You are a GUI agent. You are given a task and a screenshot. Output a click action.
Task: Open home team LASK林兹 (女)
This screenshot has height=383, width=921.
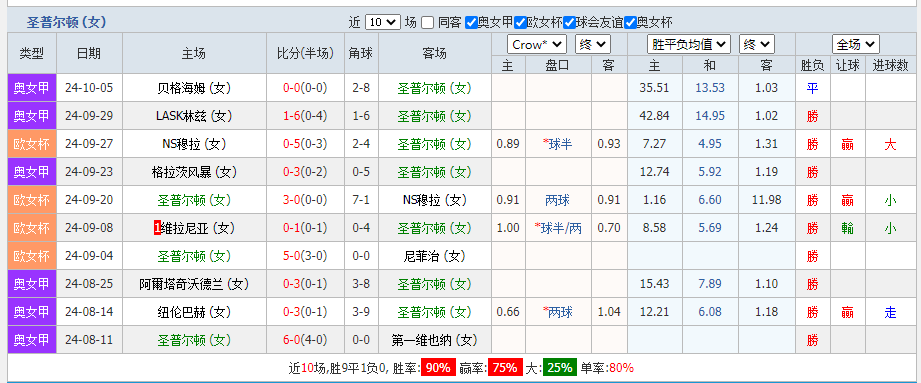coord(194,116)
